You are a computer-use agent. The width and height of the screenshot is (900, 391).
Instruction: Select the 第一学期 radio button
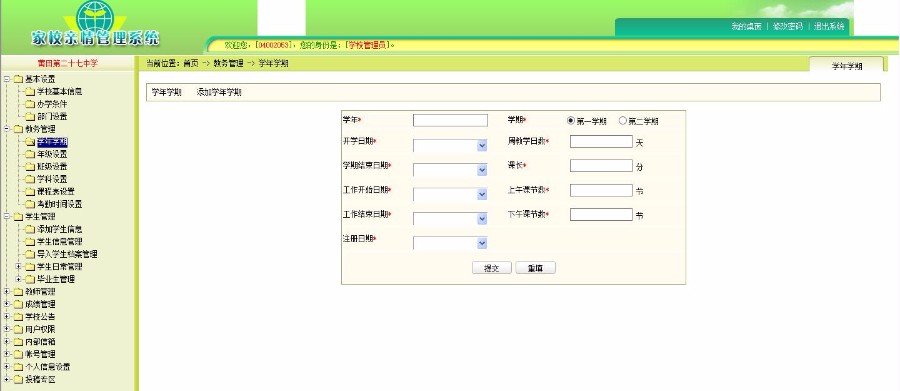571,121
